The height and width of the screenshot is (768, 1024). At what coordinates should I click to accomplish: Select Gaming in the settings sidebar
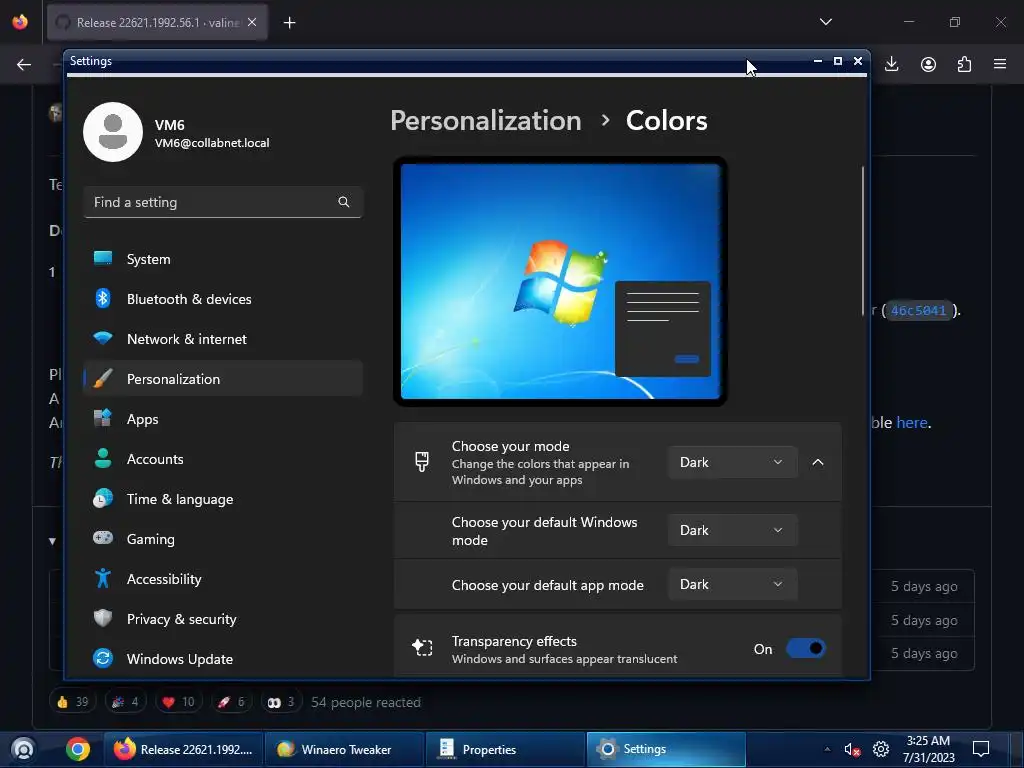[x=223, y=539]
